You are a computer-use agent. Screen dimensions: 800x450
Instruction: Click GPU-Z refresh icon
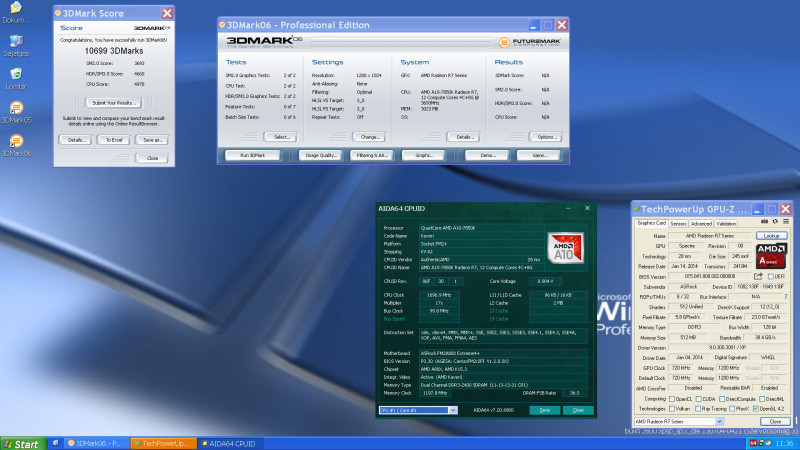(775, 222)
